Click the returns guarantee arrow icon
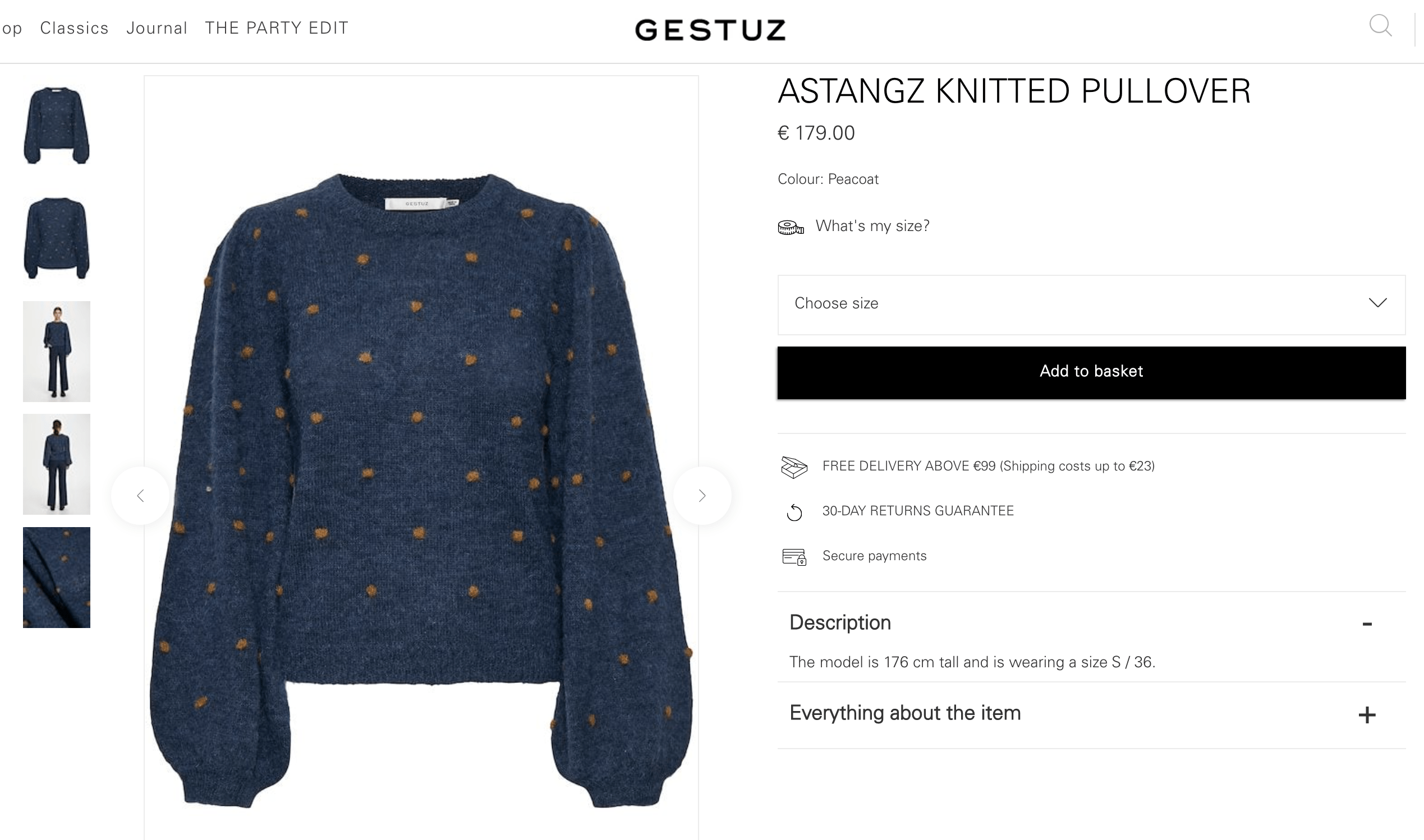The width and height of the screenshot is (1424, 840). (x=794, y=513)
